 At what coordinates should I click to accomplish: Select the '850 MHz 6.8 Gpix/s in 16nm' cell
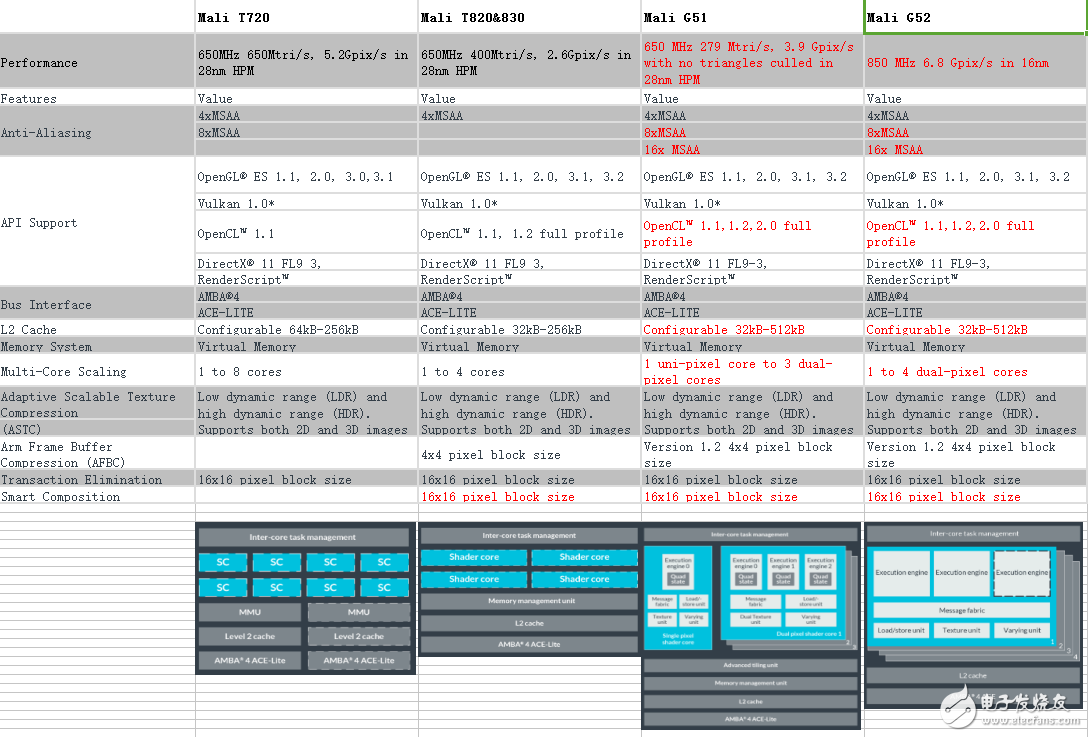[x=974, y=63]
